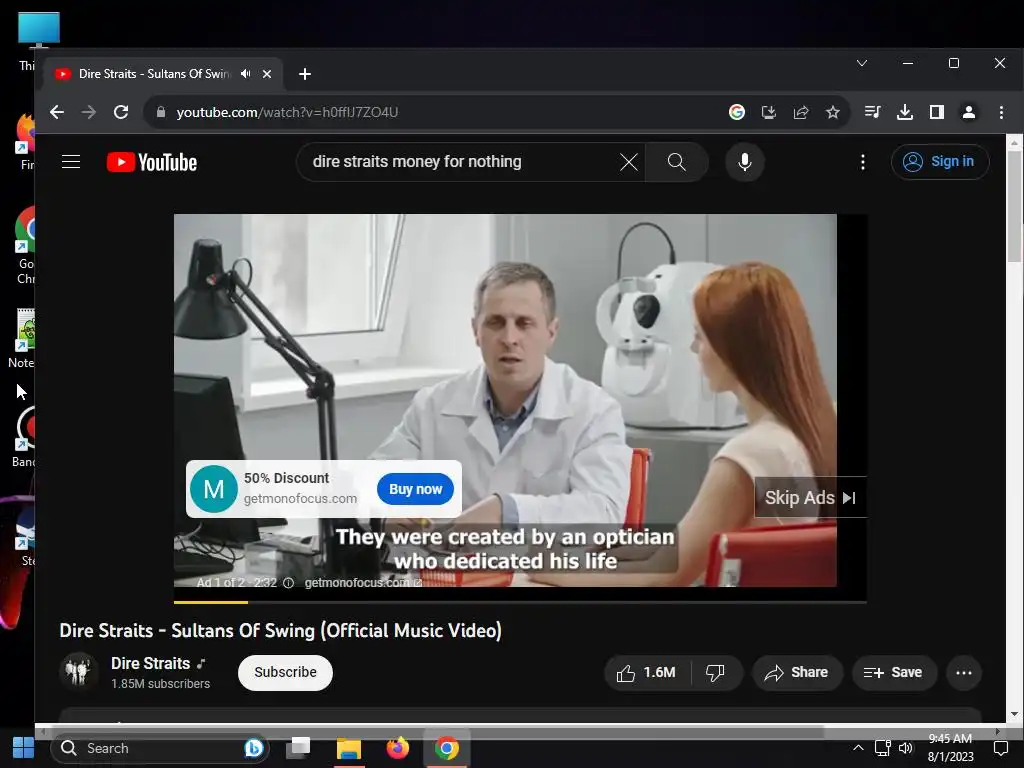Open system volume speaker icon

point(906,748)
